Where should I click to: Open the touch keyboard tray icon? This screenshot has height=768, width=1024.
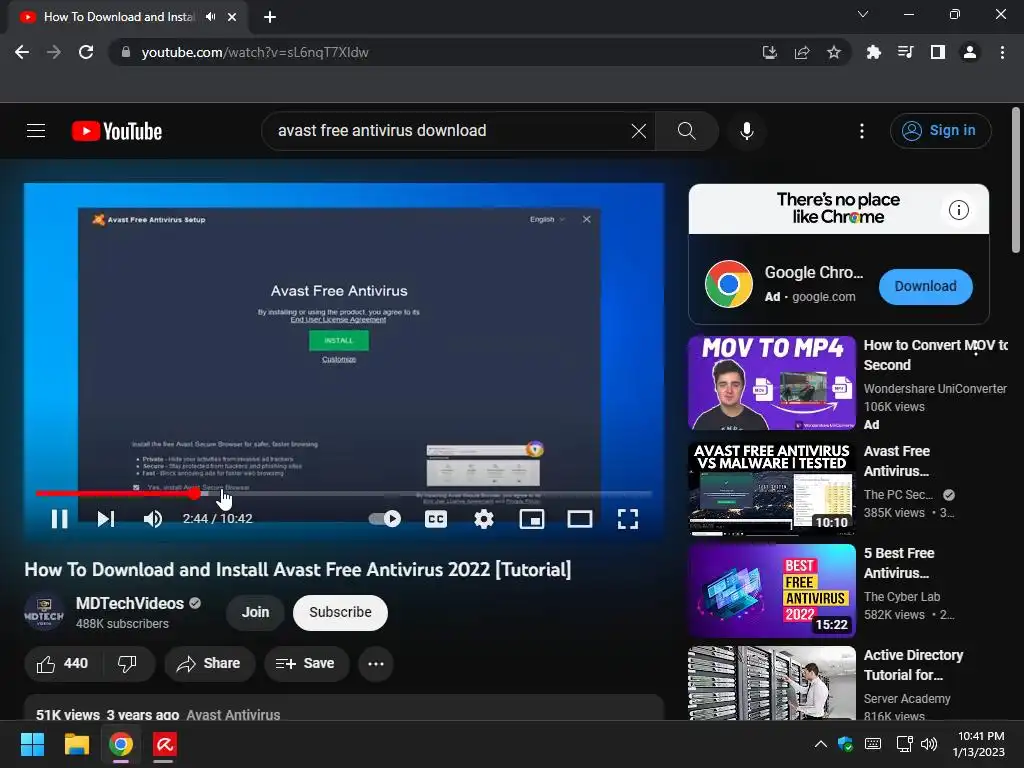tap(872, 744)
